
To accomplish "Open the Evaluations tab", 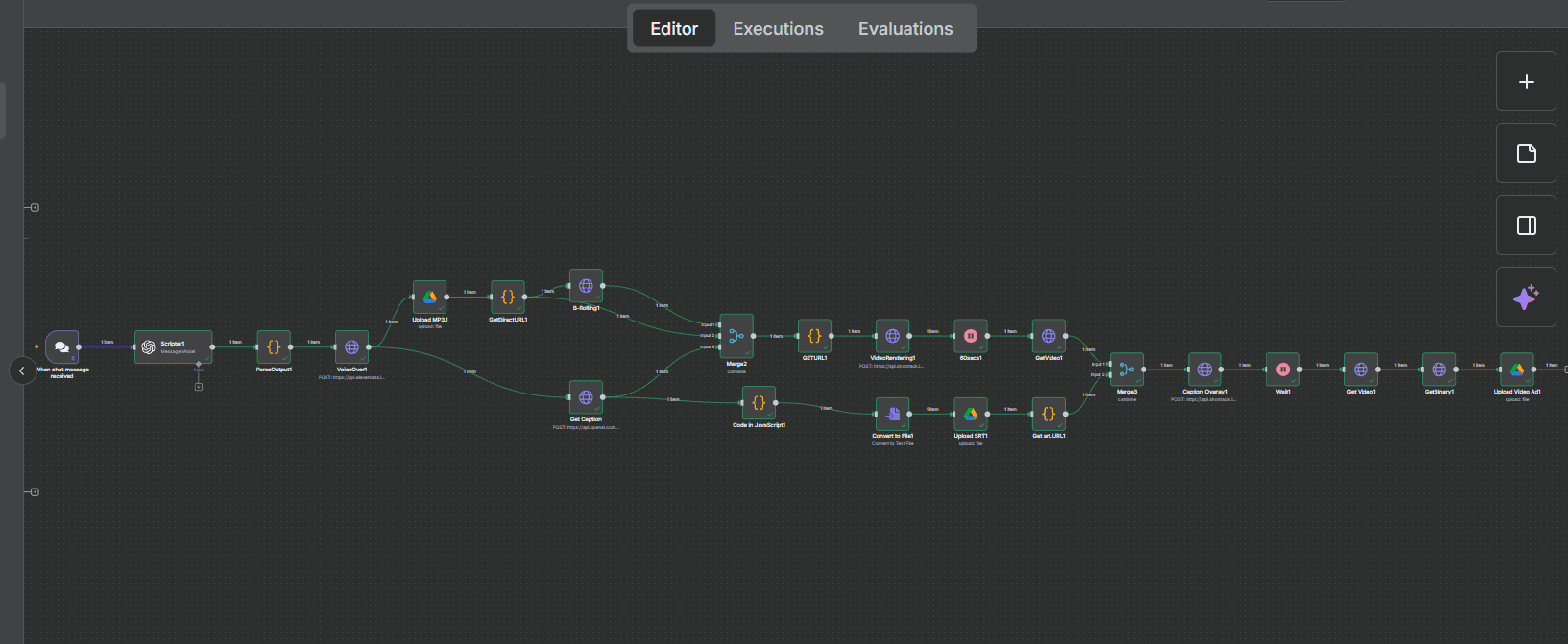I will 905,29.
